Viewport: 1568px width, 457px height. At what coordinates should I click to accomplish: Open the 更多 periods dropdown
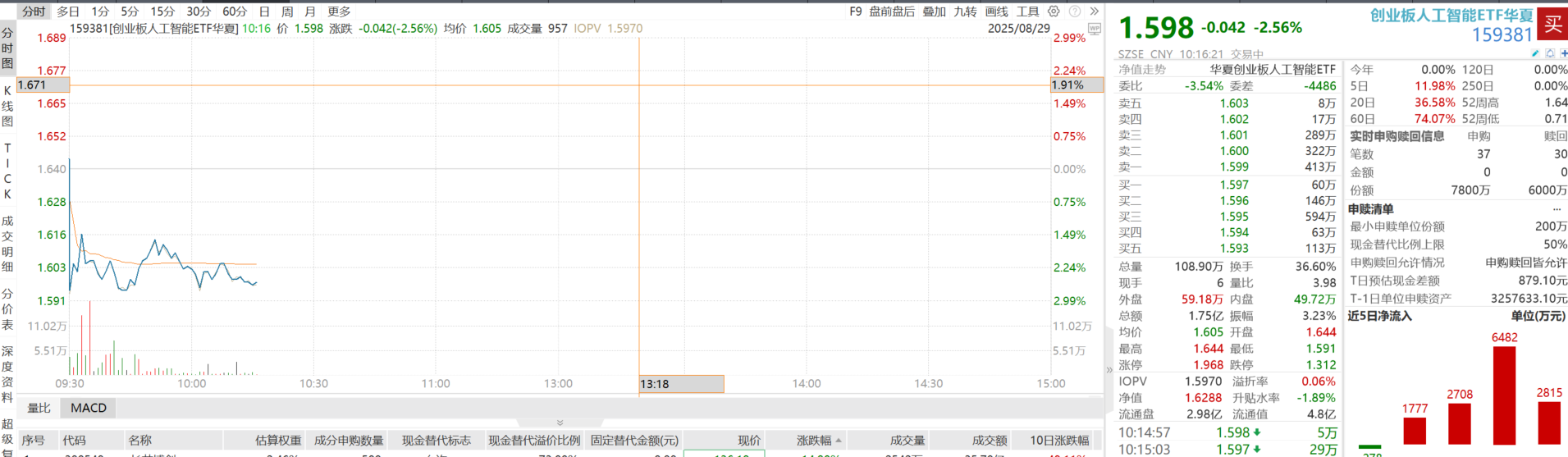[x=339, y=11]
